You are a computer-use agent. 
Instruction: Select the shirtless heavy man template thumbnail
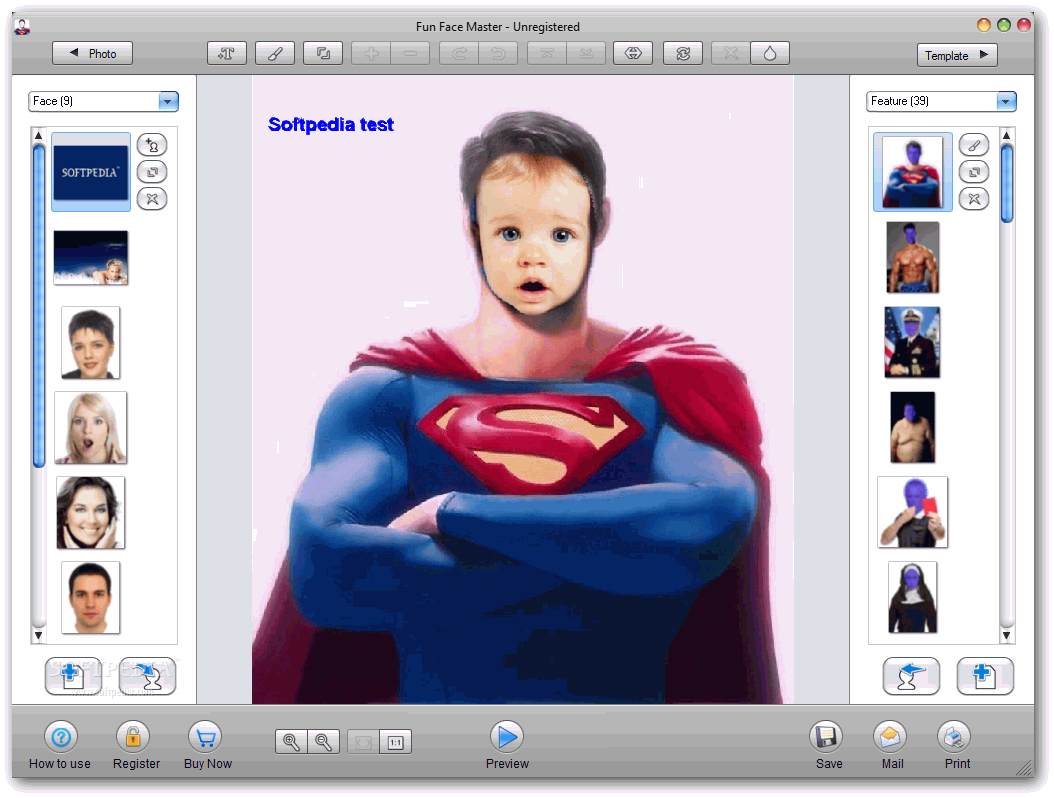pyautogui.click(x=913, y=428)
